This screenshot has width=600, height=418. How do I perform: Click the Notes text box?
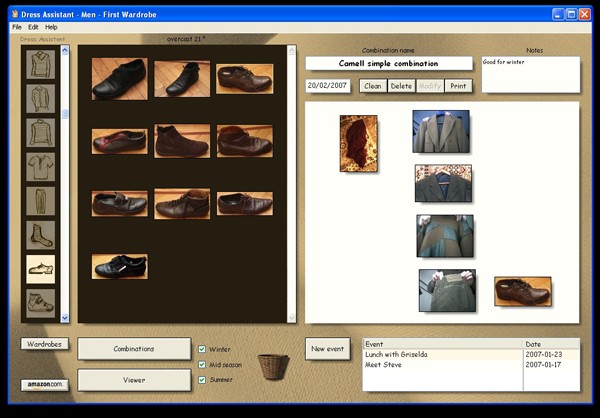[531, 74]
